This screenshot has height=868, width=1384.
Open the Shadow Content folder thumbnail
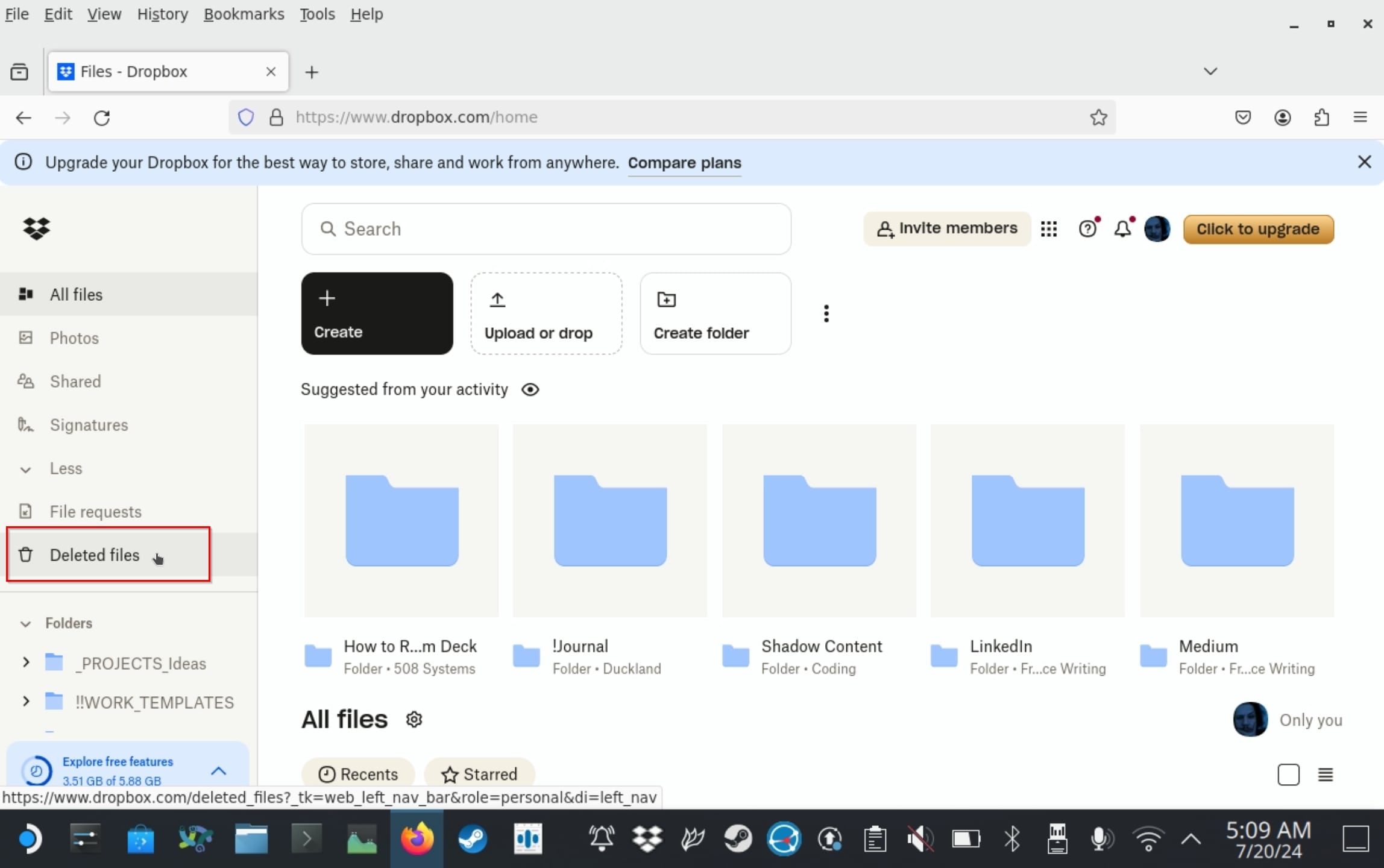coord(819,520)
